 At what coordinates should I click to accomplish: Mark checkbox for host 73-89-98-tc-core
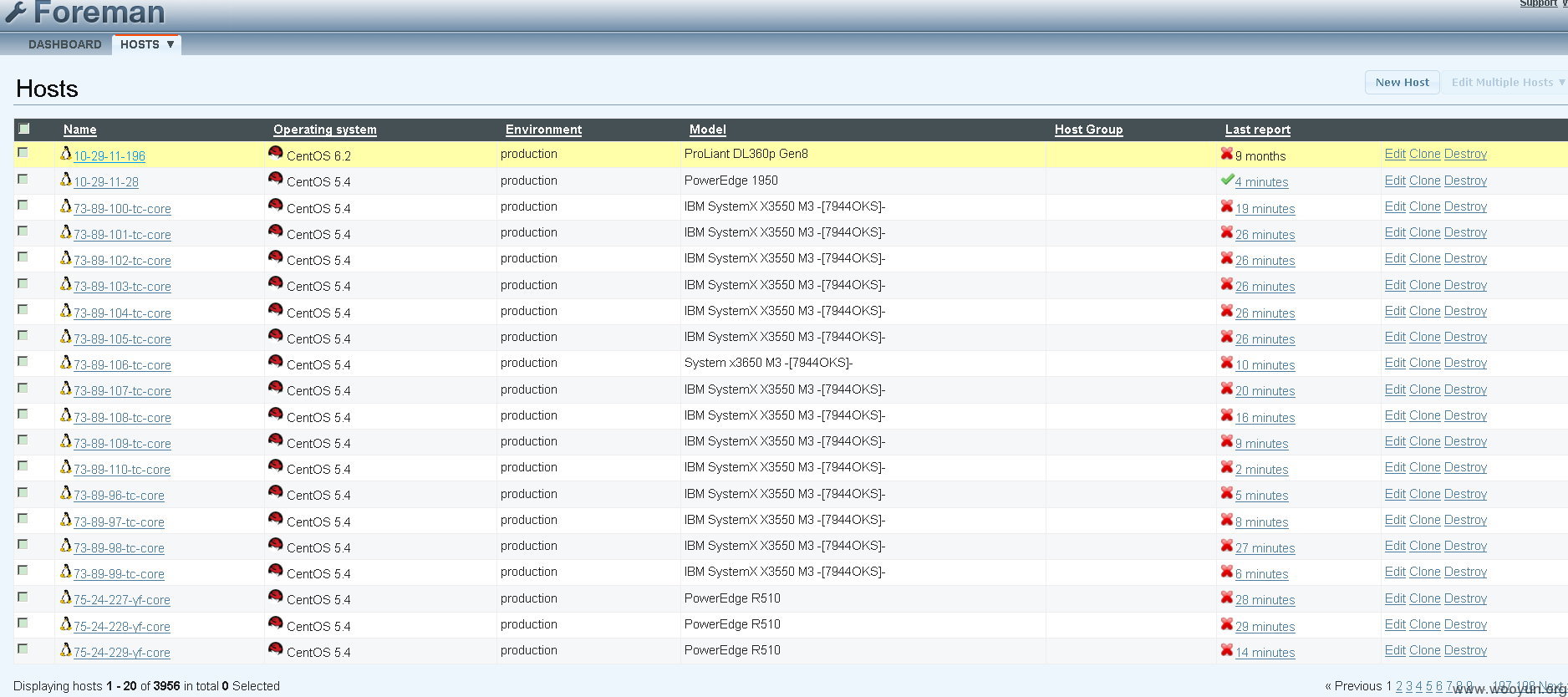click(23, 545)
